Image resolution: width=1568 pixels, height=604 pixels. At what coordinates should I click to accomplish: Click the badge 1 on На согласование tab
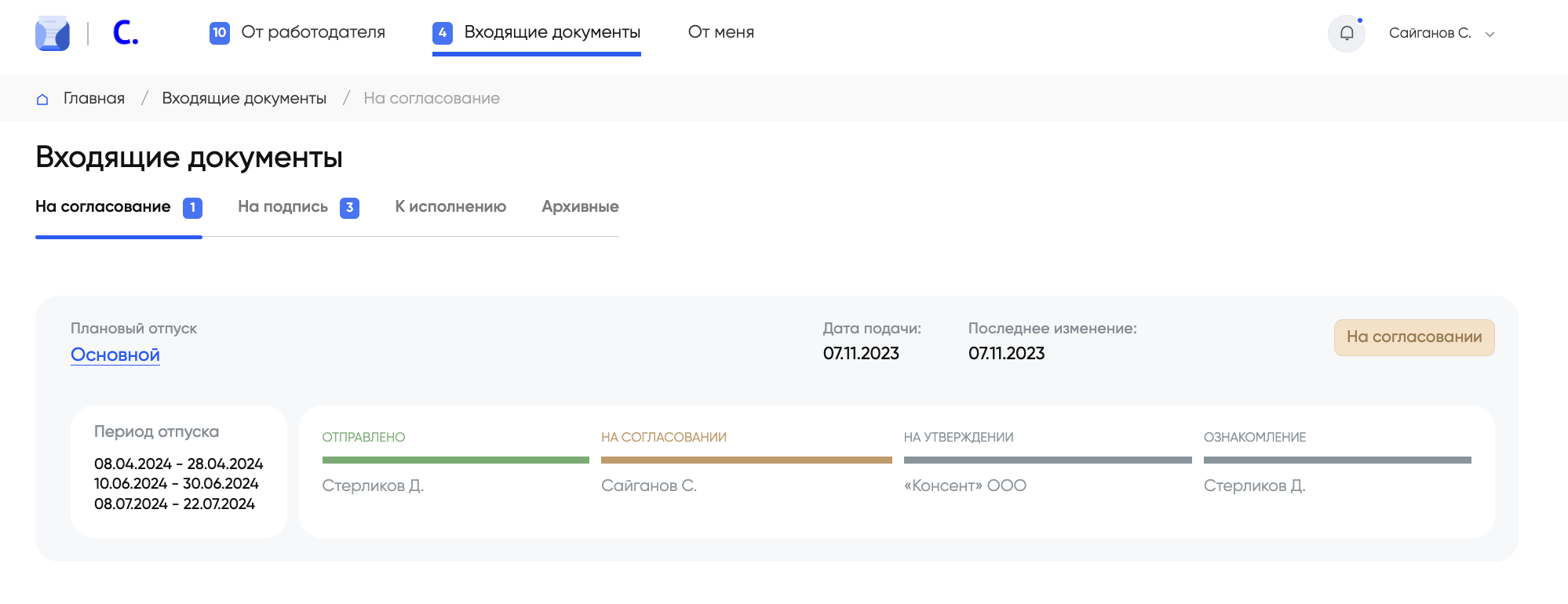coord(192,208)
